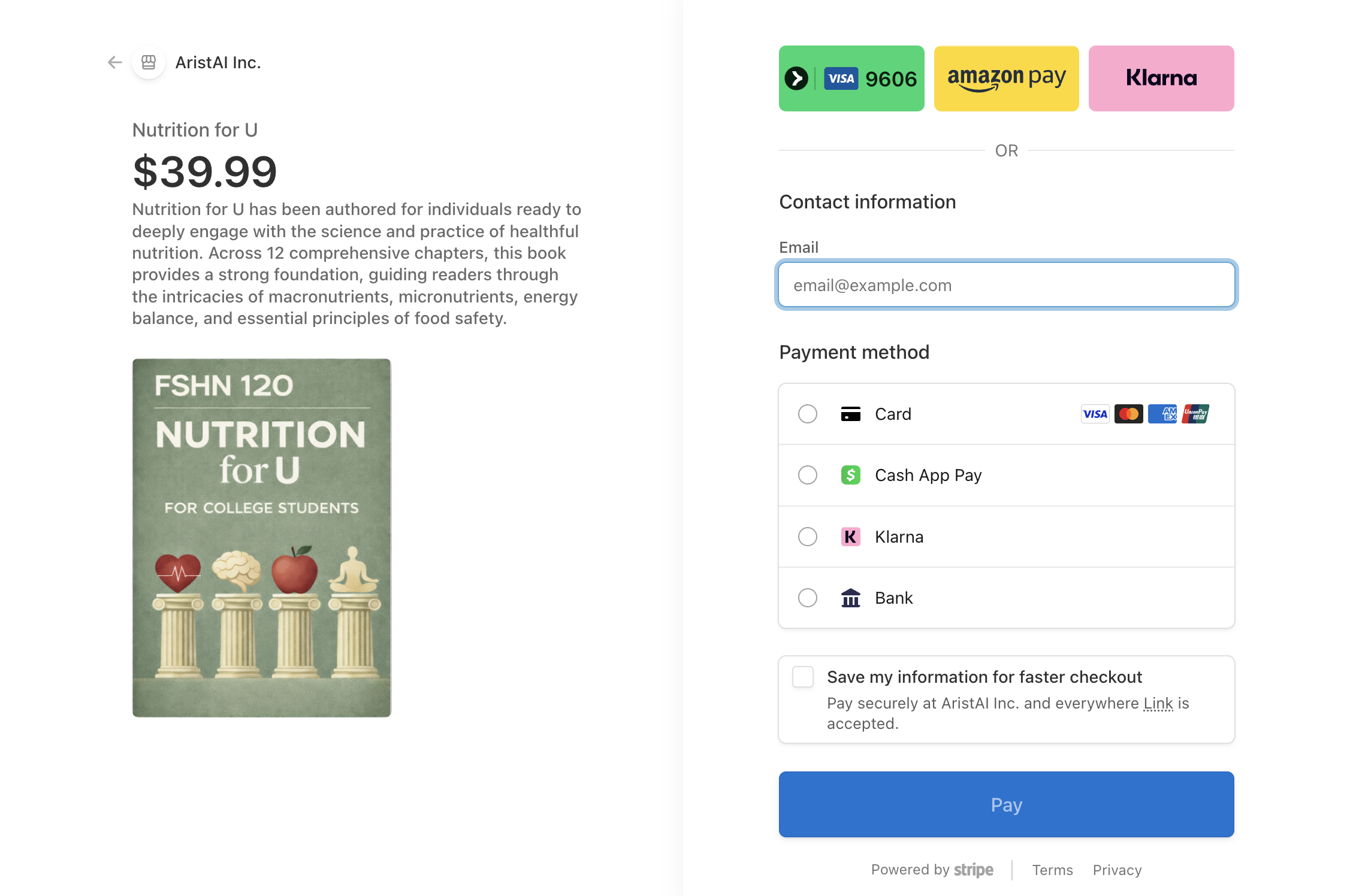Enable Save my information for faster checkout
Image resolution: width=1353 pixels, height=896 pixels.
[804, 677]
